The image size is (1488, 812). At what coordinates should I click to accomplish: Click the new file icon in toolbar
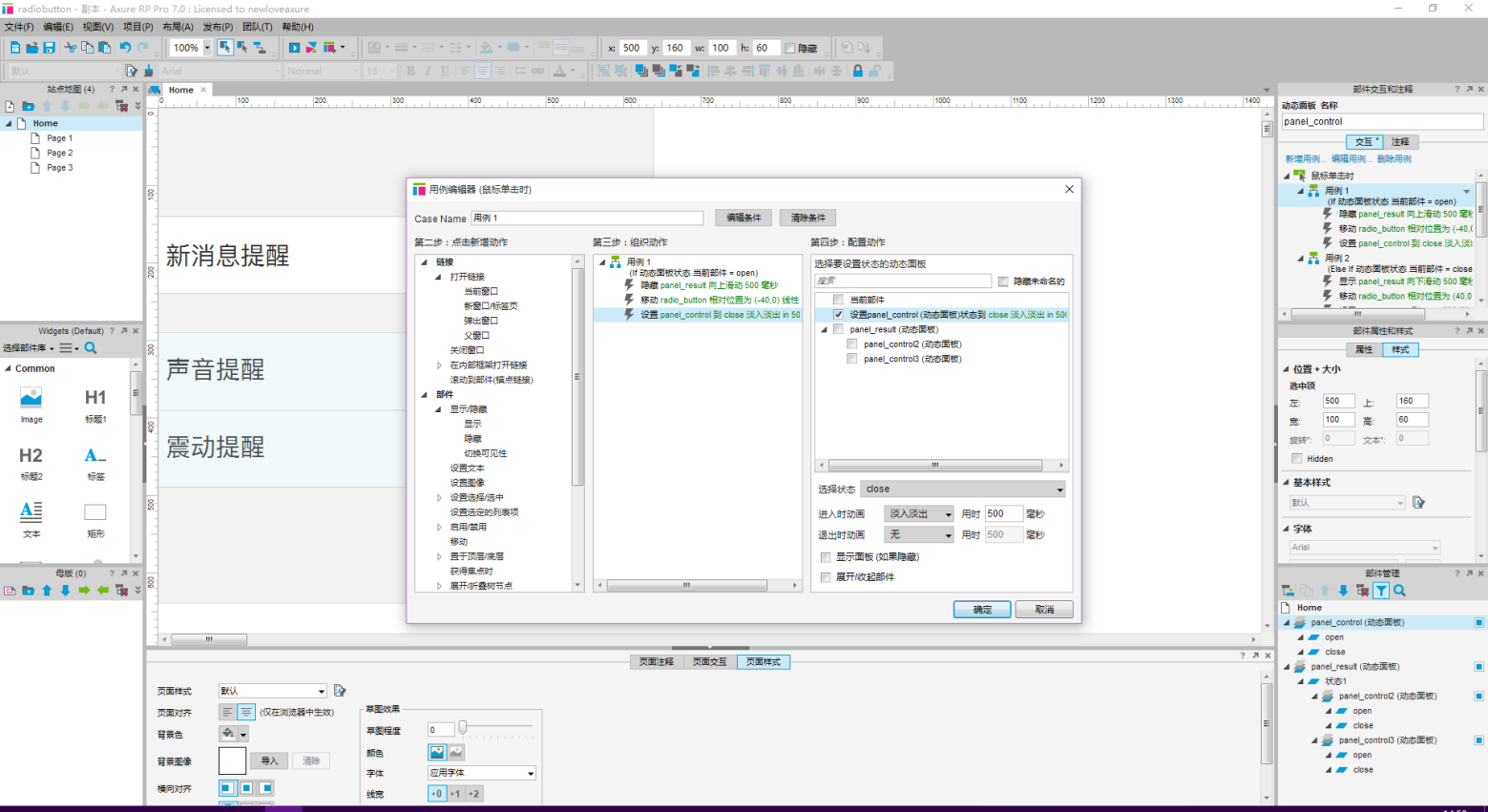coord(14,48)
